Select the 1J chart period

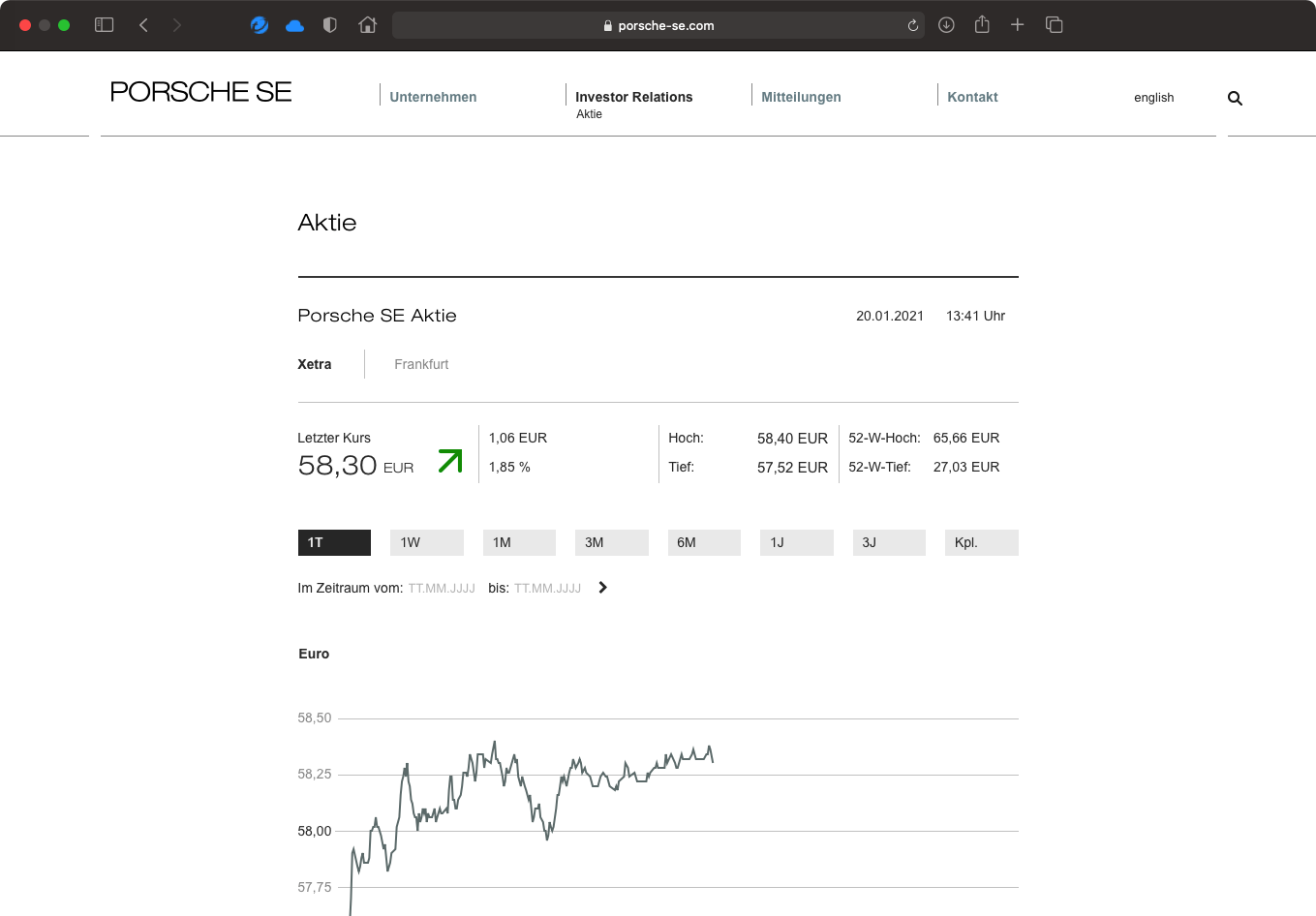(x=797, y=542)
